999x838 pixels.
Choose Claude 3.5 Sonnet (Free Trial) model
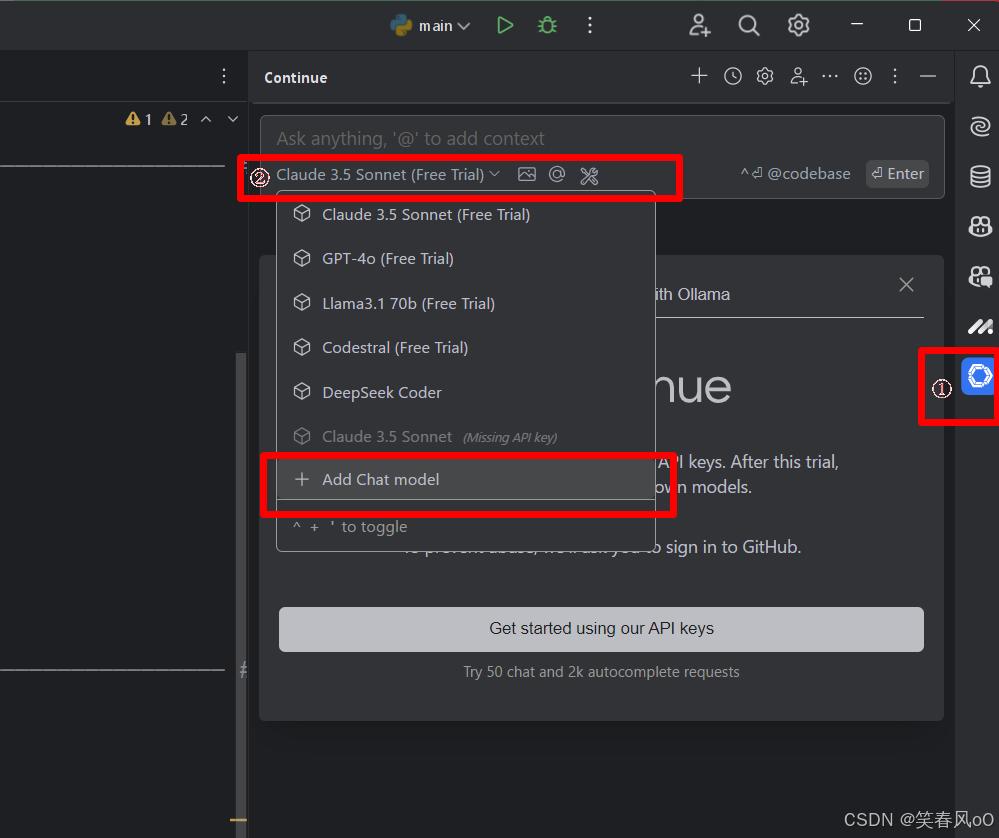pyautogui.click(x=466, y=215)
